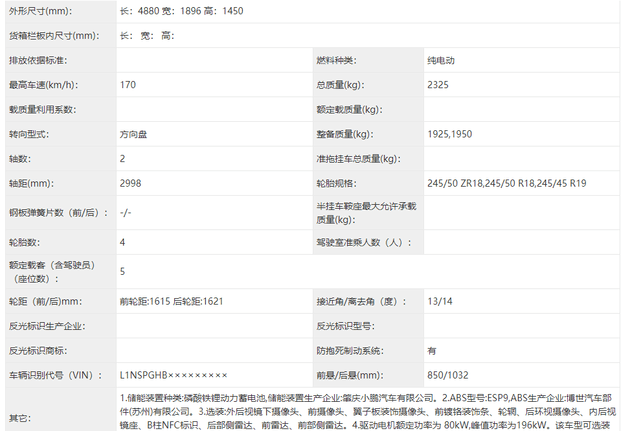Click the 防抱死制动系统 value 有
The width and height of the screenshot is (630, 431).
[x=432, y=351]
